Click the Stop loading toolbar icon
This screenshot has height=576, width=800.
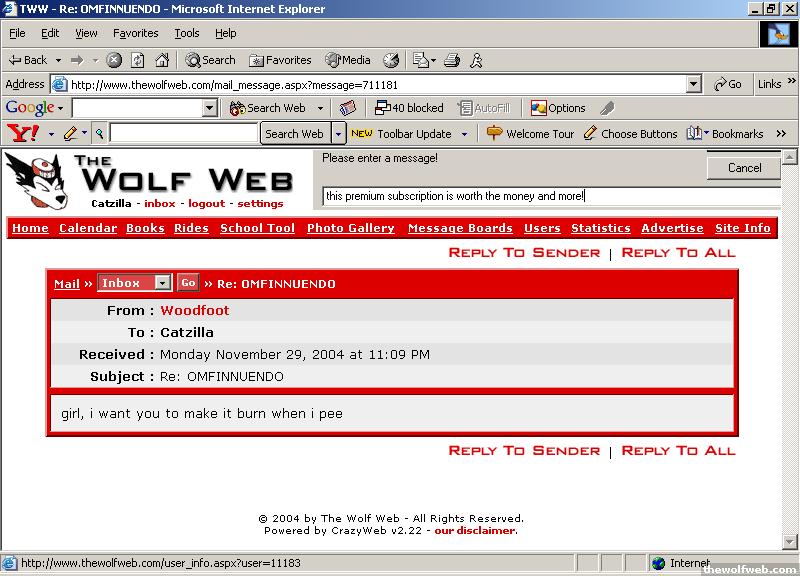point(114,60)
